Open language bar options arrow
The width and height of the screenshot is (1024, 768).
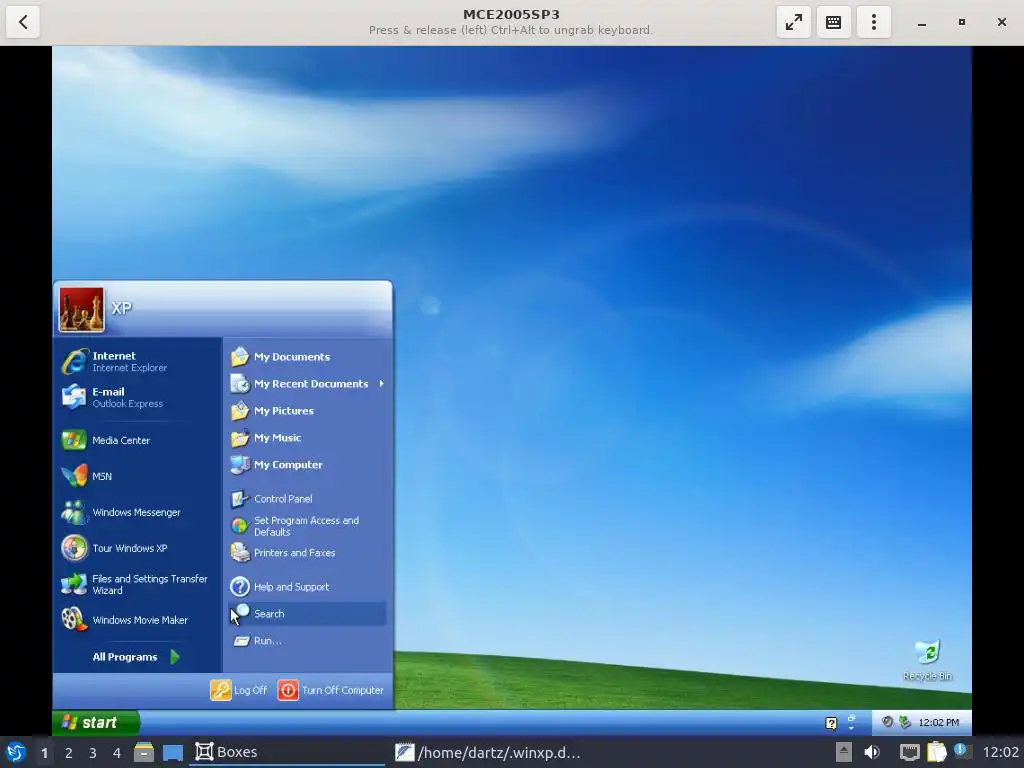851,728
